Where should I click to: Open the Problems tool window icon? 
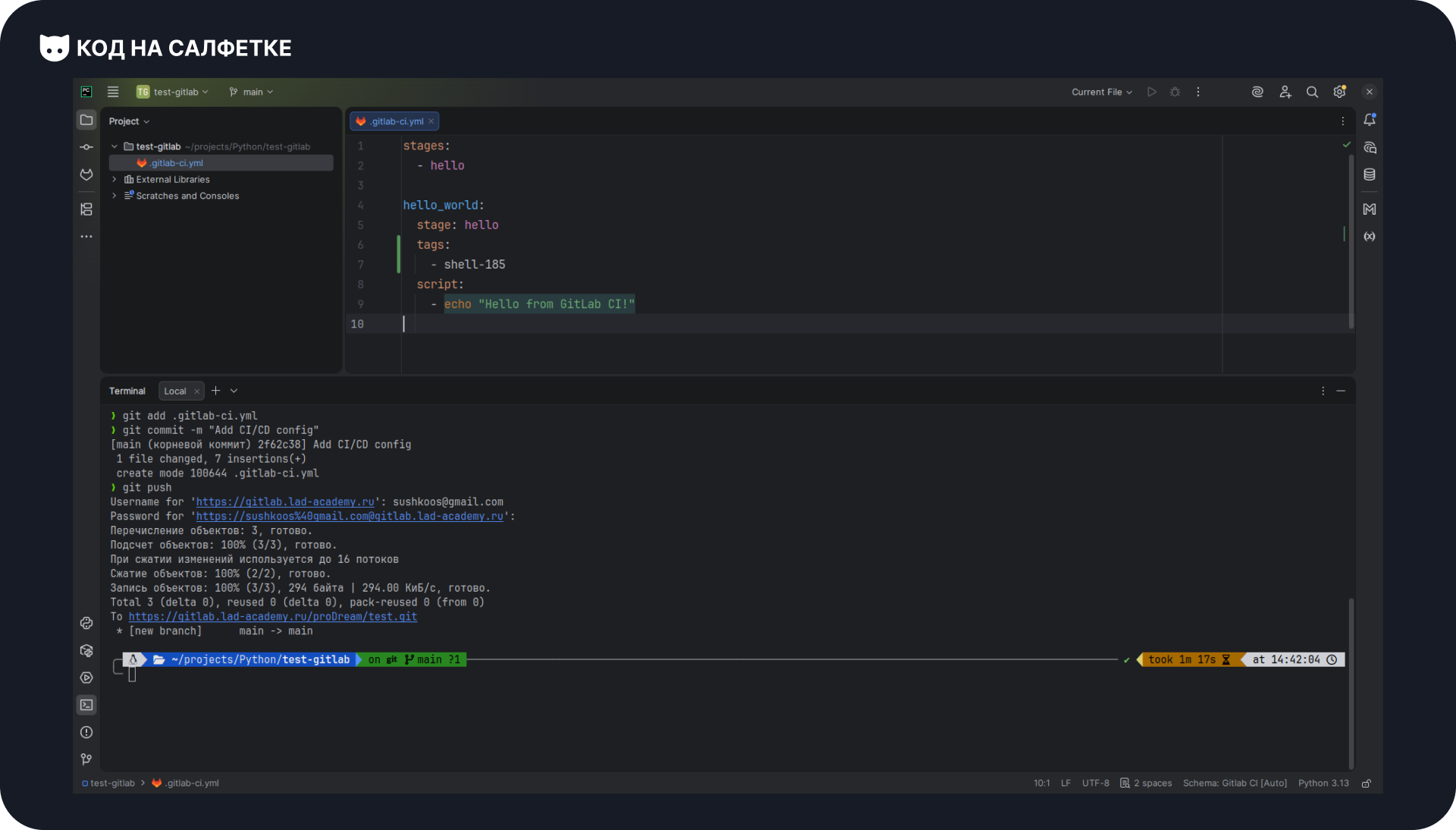(x=86, y=732)
